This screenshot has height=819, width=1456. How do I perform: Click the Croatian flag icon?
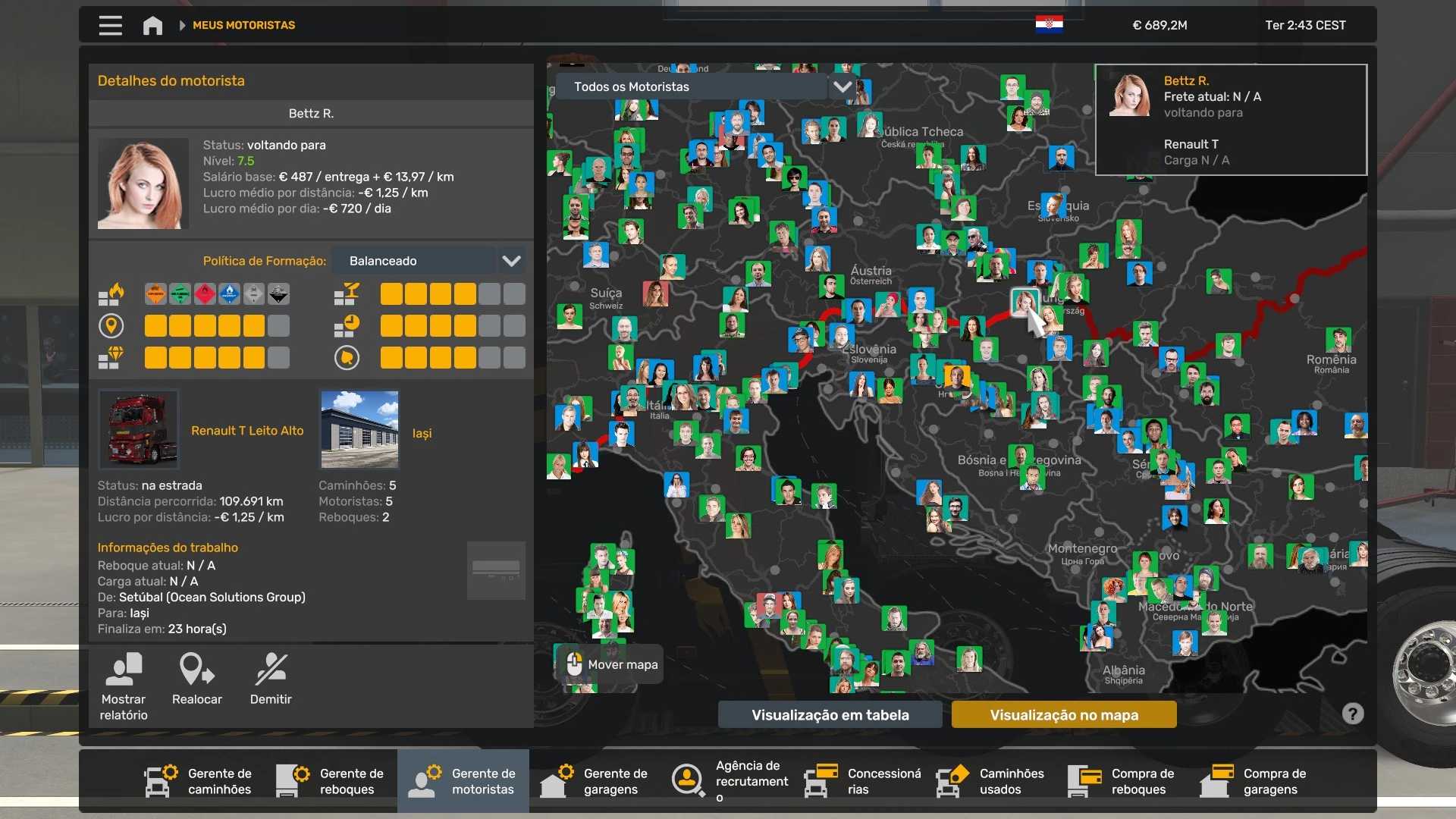tap(1049, 24)
